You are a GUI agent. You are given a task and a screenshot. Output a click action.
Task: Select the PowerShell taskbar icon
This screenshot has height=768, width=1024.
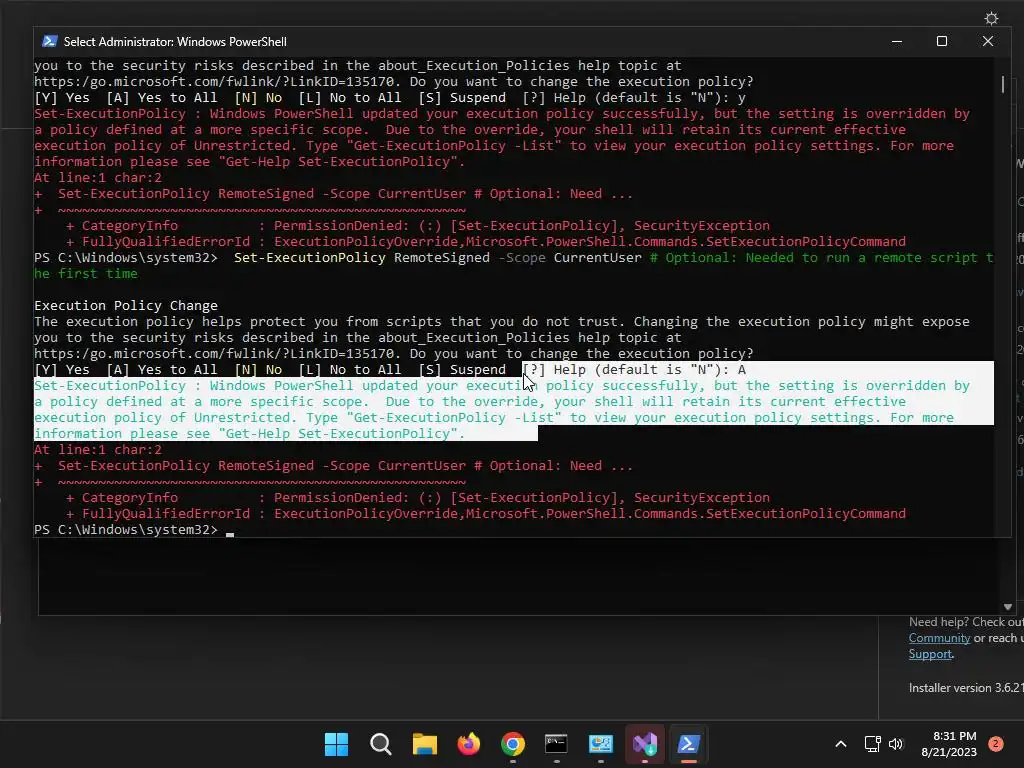(688, 744)
